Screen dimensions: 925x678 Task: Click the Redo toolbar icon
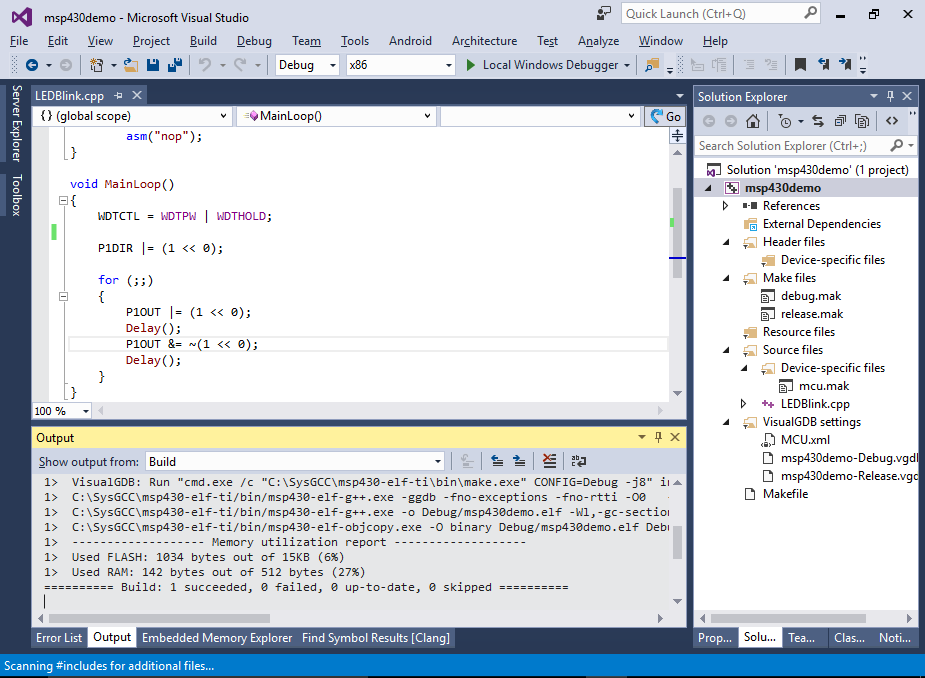pyautogui.click(x=240, y=65)
